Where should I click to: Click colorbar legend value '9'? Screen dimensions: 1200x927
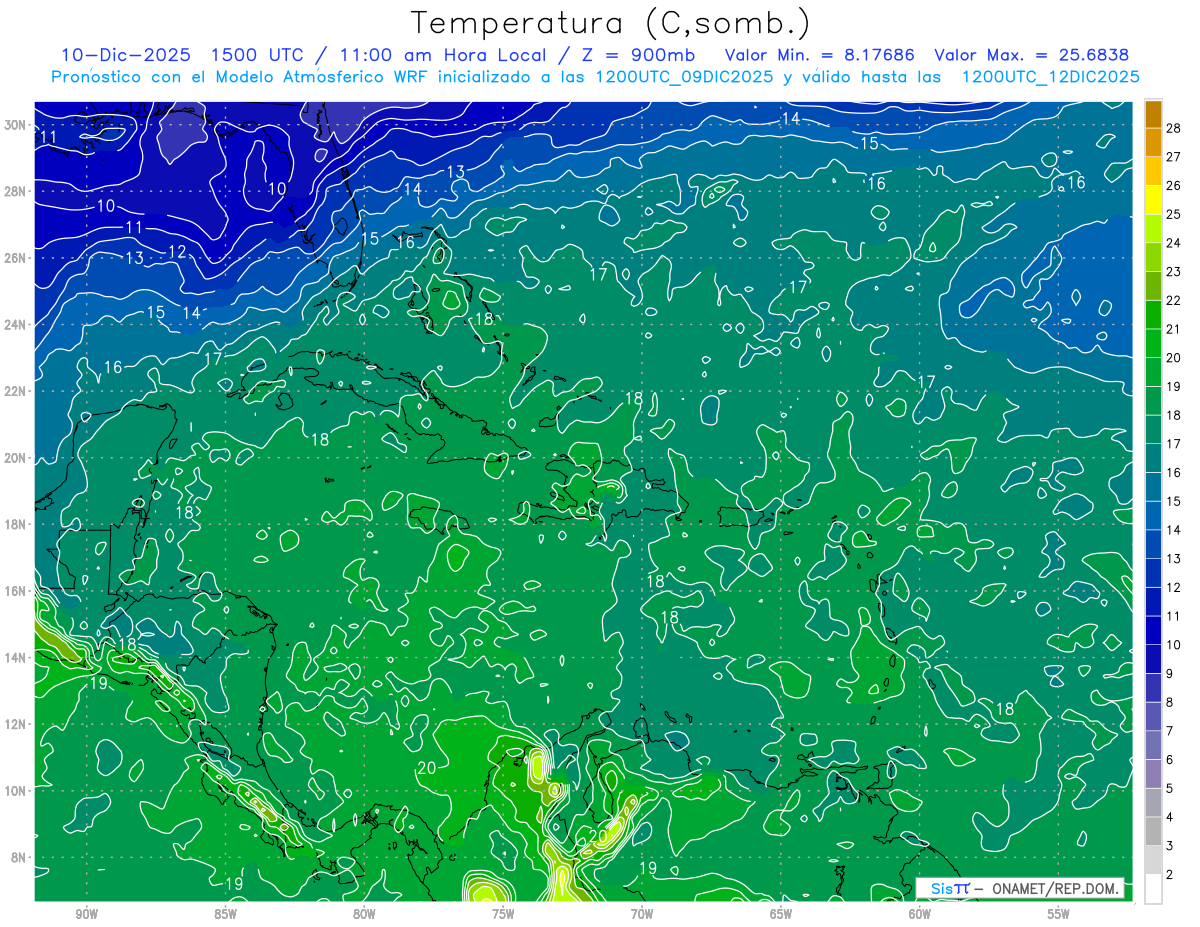tap(1170, 673)
